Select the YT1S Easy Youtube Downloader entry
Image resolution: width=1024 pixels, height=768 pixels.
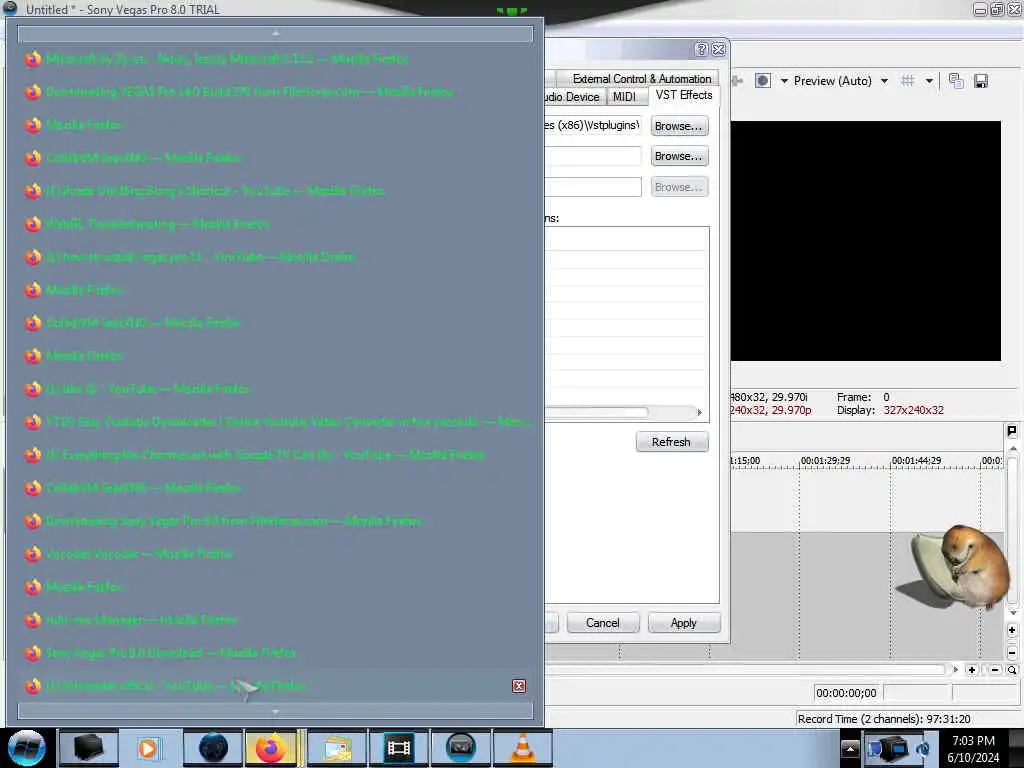pos(275,422)
